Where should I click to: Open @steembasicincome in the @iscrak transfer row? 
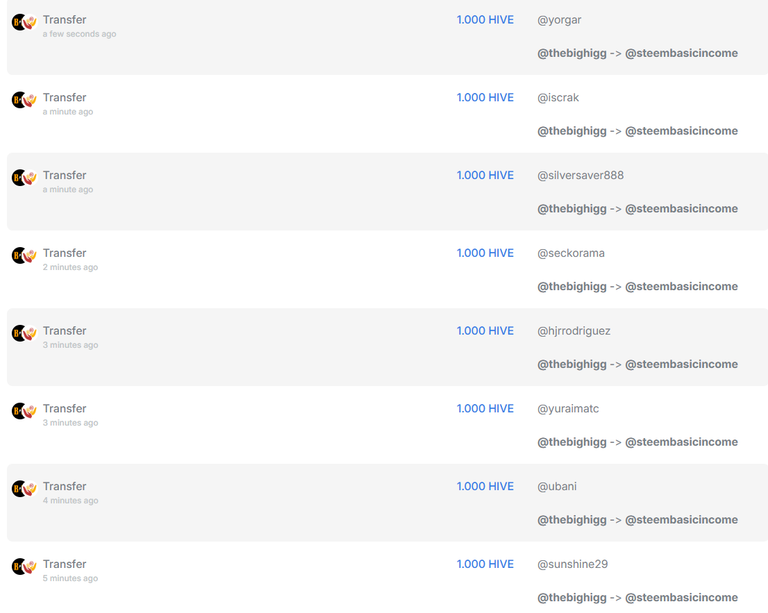tap(681, 131)
